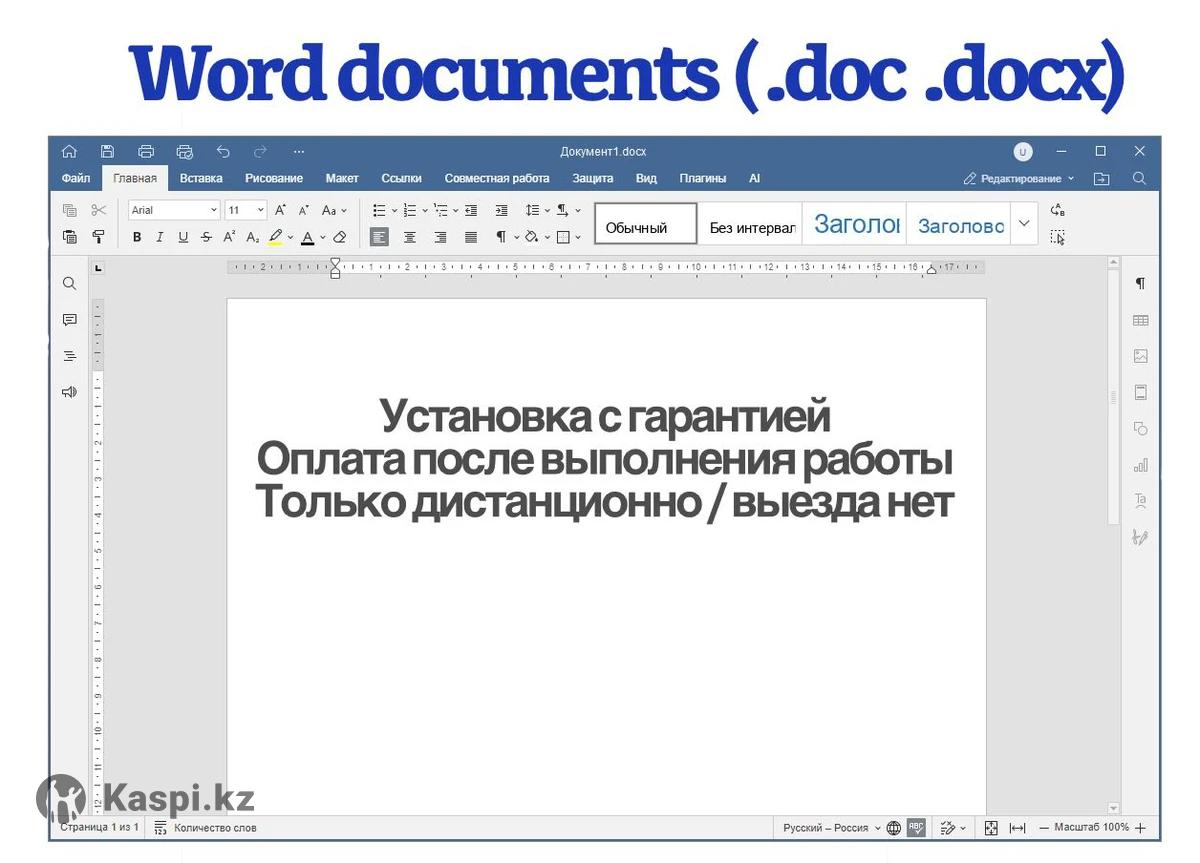1200x863 pixels.
Task: Switch to the Вставка tab
Action: [x=201, y=178]
